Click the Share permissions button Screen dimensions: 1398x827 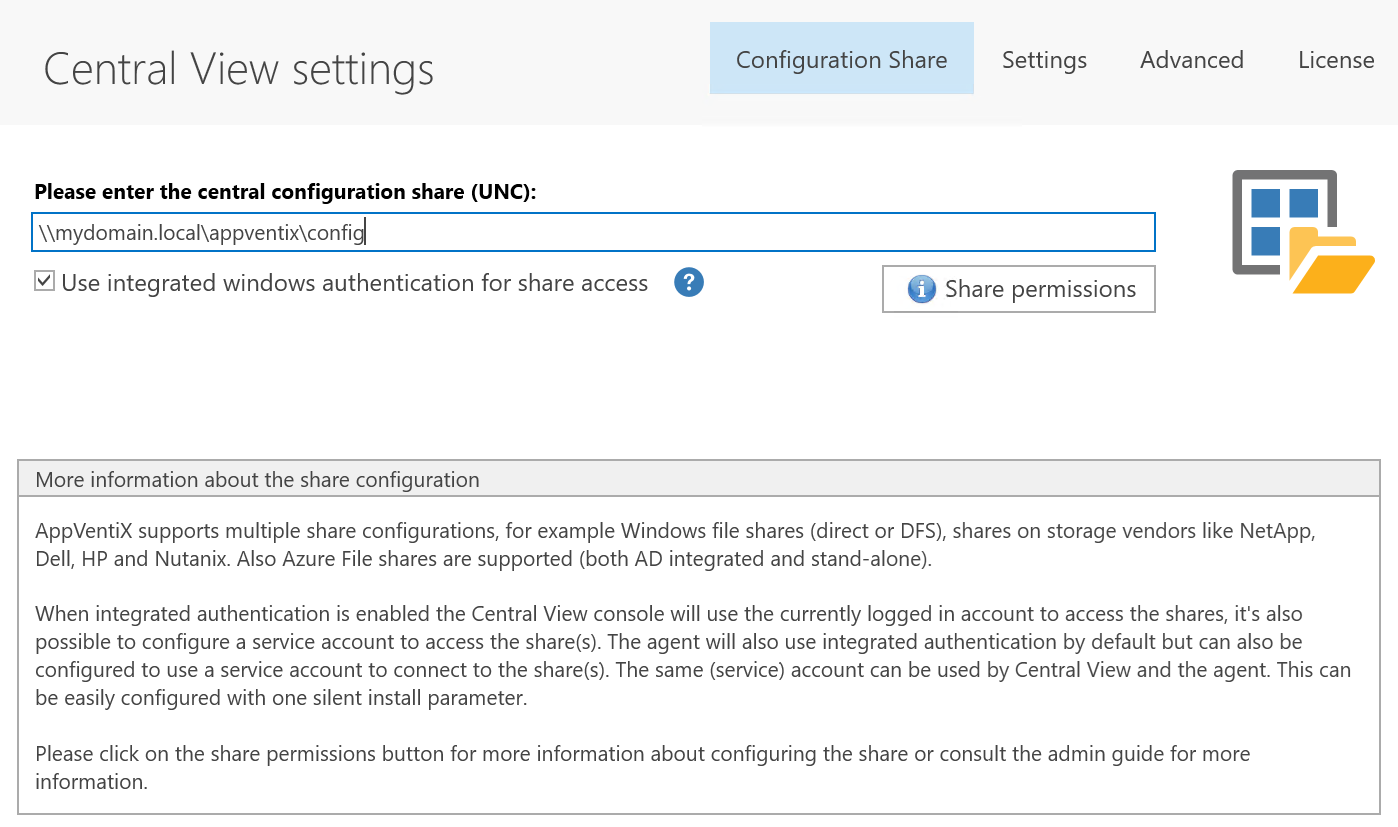click(1019, 289)
